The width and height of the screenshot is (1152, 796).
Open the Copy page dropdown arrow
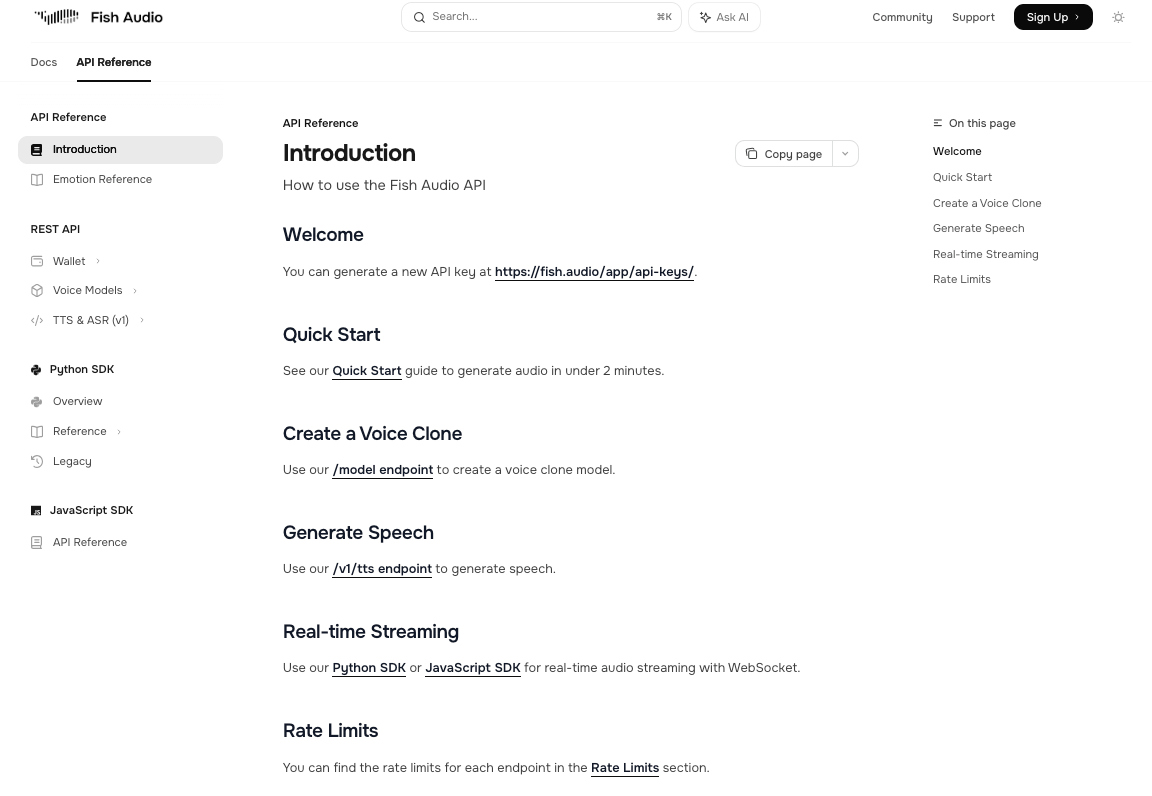tap(845, 154)
